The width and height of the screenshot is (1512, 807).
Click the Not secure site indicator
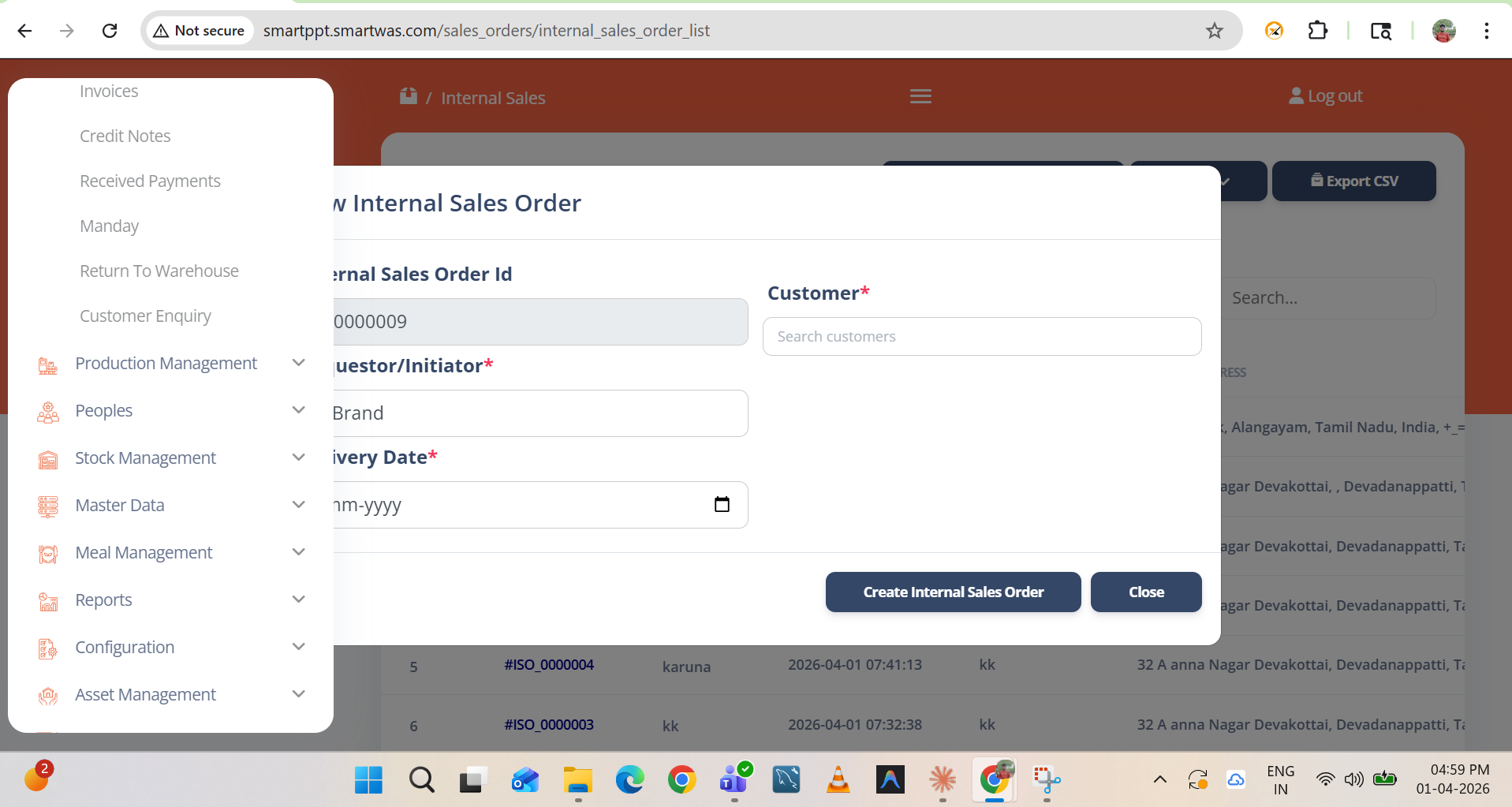pyautogui.click(x=200, y=31)
